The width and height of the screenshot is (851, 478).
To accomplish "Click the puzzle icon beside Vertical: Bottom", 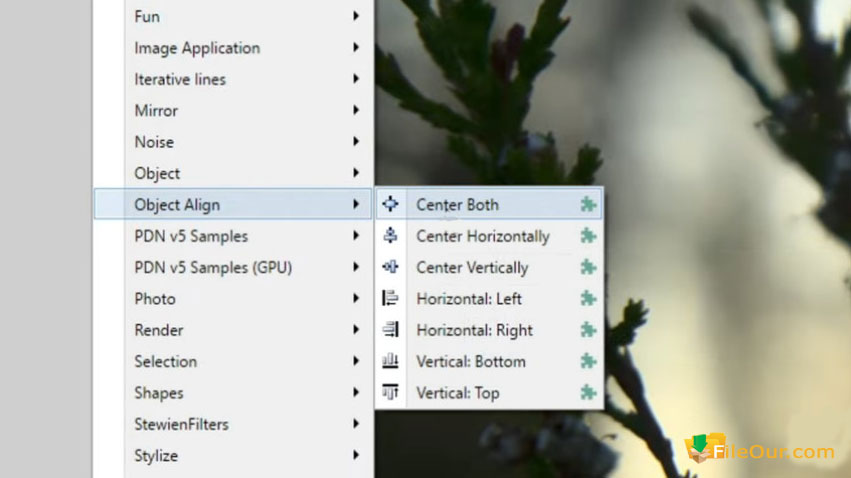I will [588, 361].
